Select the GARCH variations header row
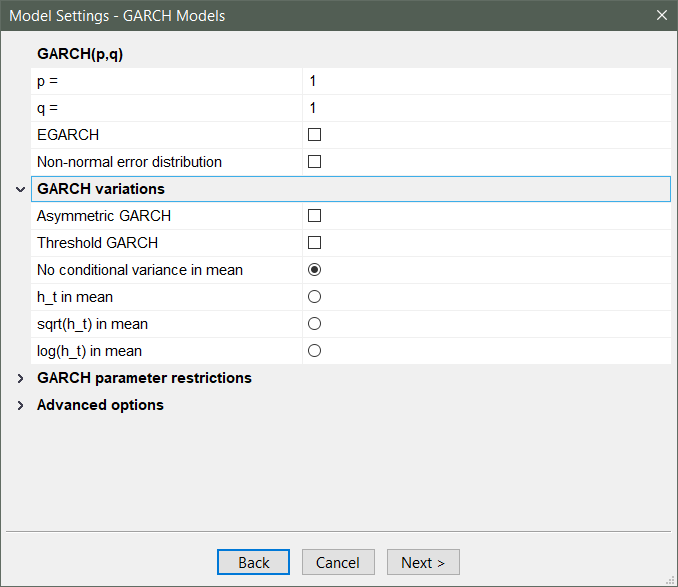This screenshot has height=587, width=678. (350, 189)
